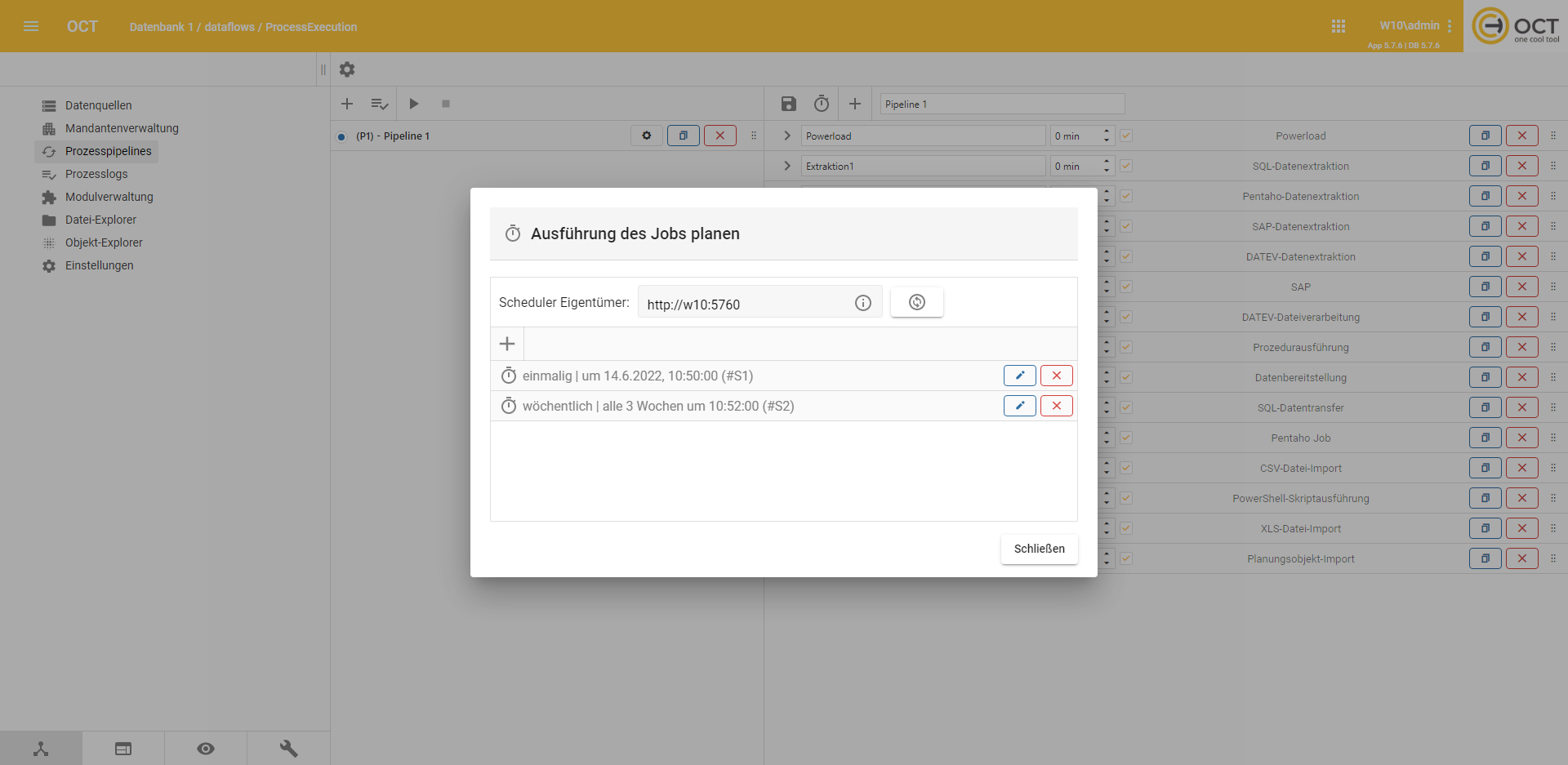Open user menu next to W10\admin
The image size is (1568, 765).
pyautogui.click(x=1450, y=26)
